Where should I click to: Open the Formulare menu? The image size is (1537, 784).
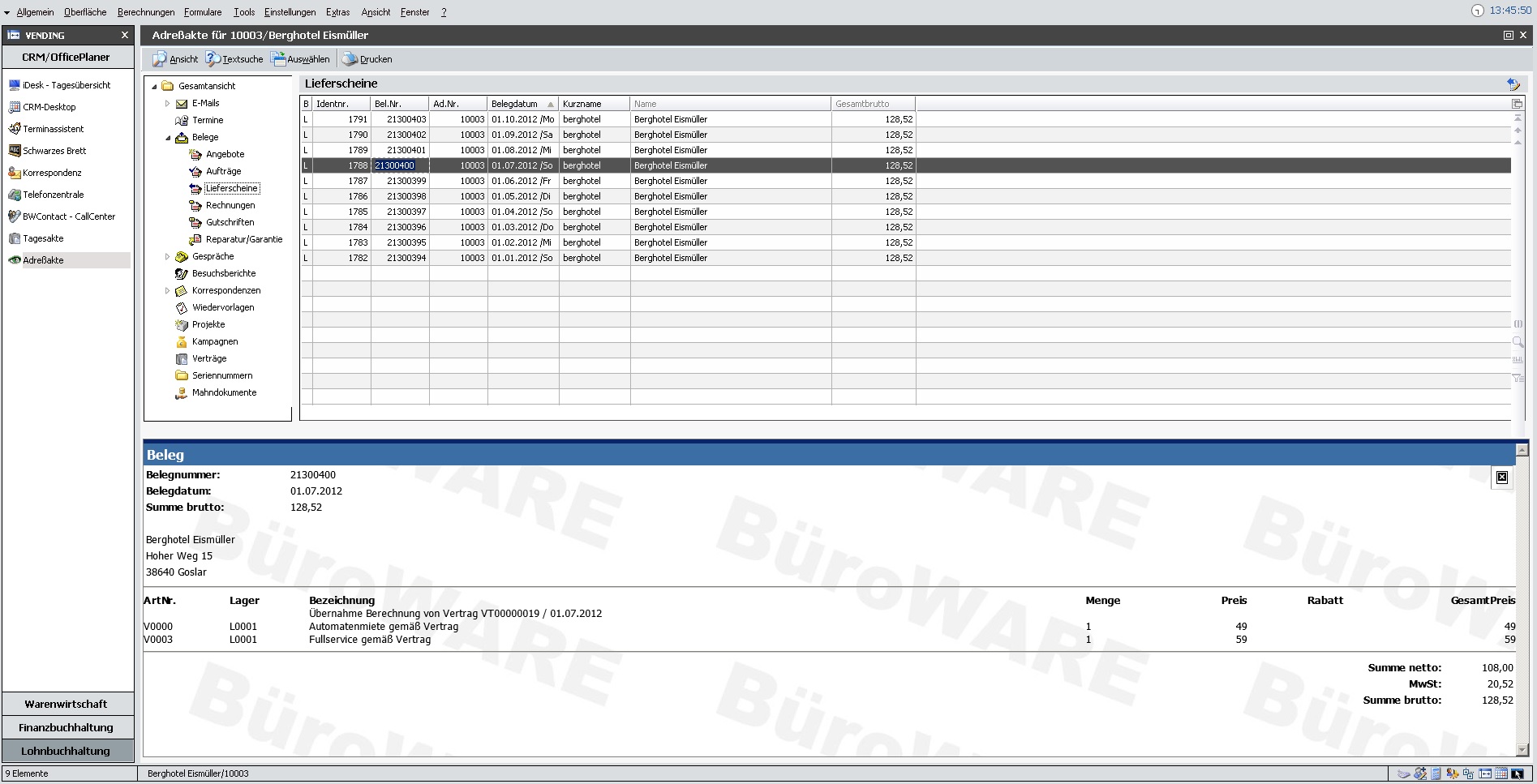(x=203, y=12)
